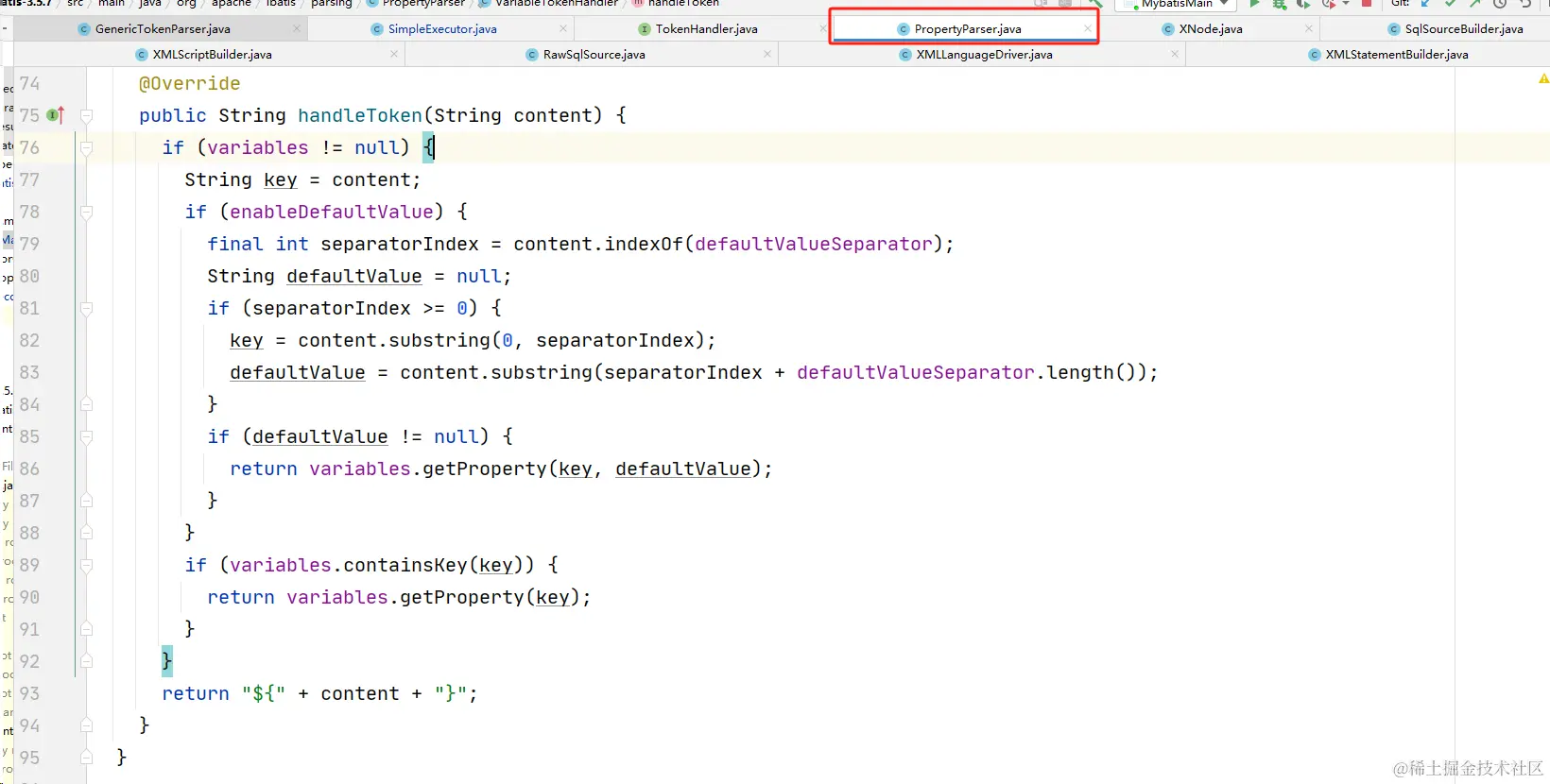Collapse containsKey if block at line 89

pos(86,566)
